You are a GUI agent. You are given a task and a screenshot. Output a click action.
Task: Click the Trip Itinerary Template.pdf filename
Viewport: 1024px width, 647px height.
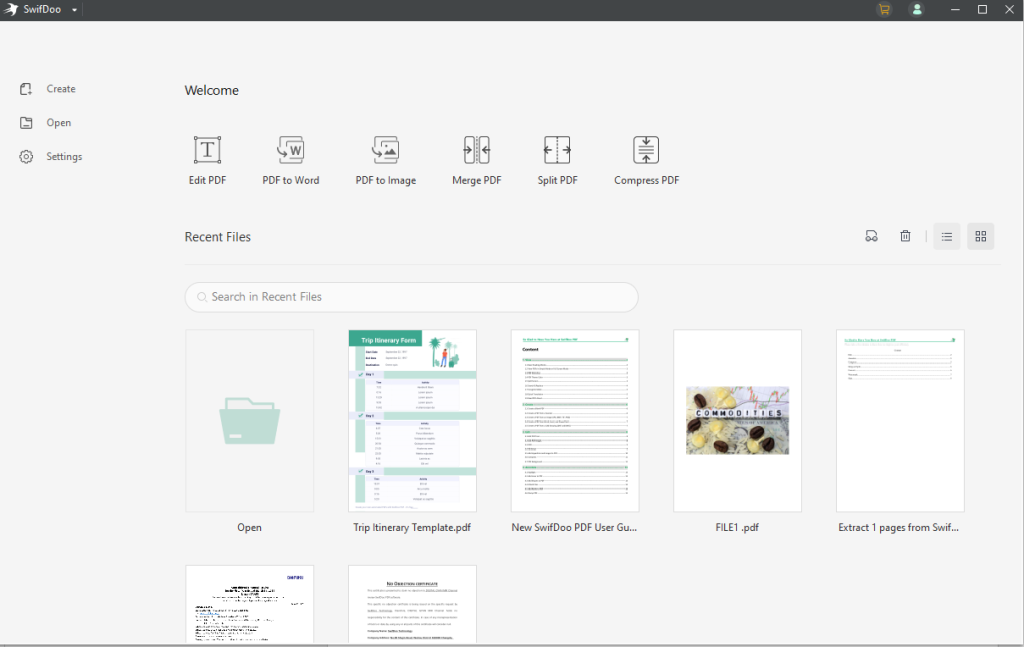[x=412, y=528]
